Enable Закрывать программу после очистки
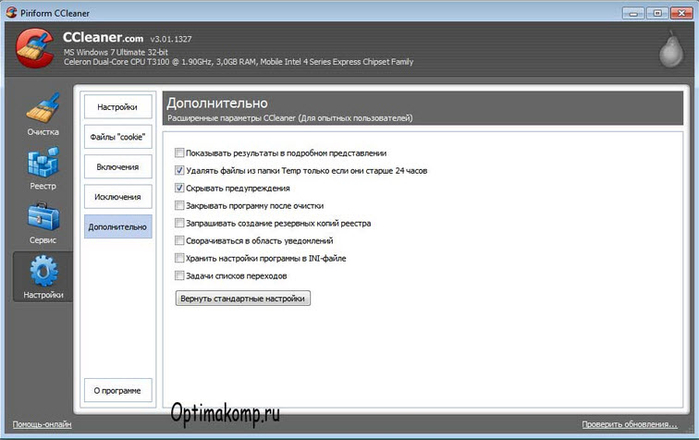 point(179,206)
